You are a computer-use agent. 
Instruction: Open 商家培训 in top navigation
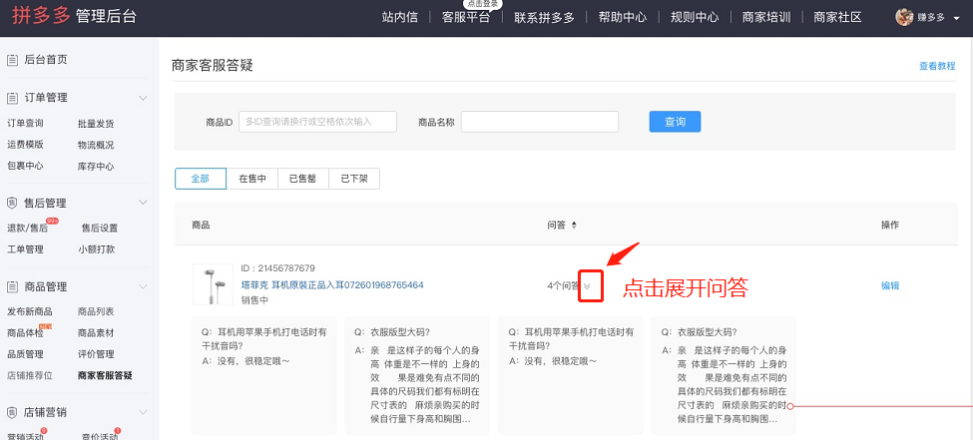pos(766,17)
